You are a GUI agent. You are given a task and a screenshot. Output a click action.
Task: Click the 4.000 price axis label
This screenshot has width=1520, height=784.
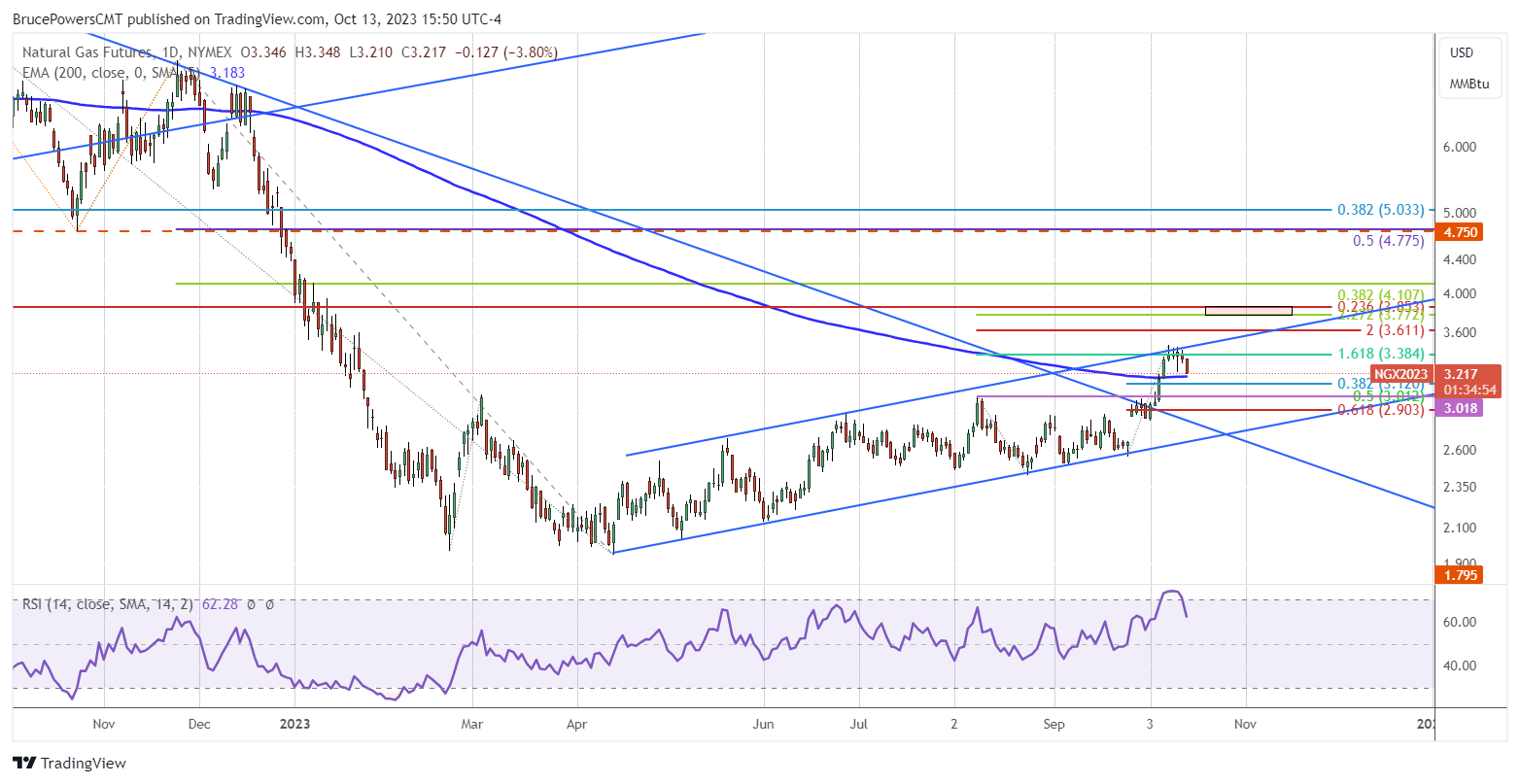click(1461, 293)
